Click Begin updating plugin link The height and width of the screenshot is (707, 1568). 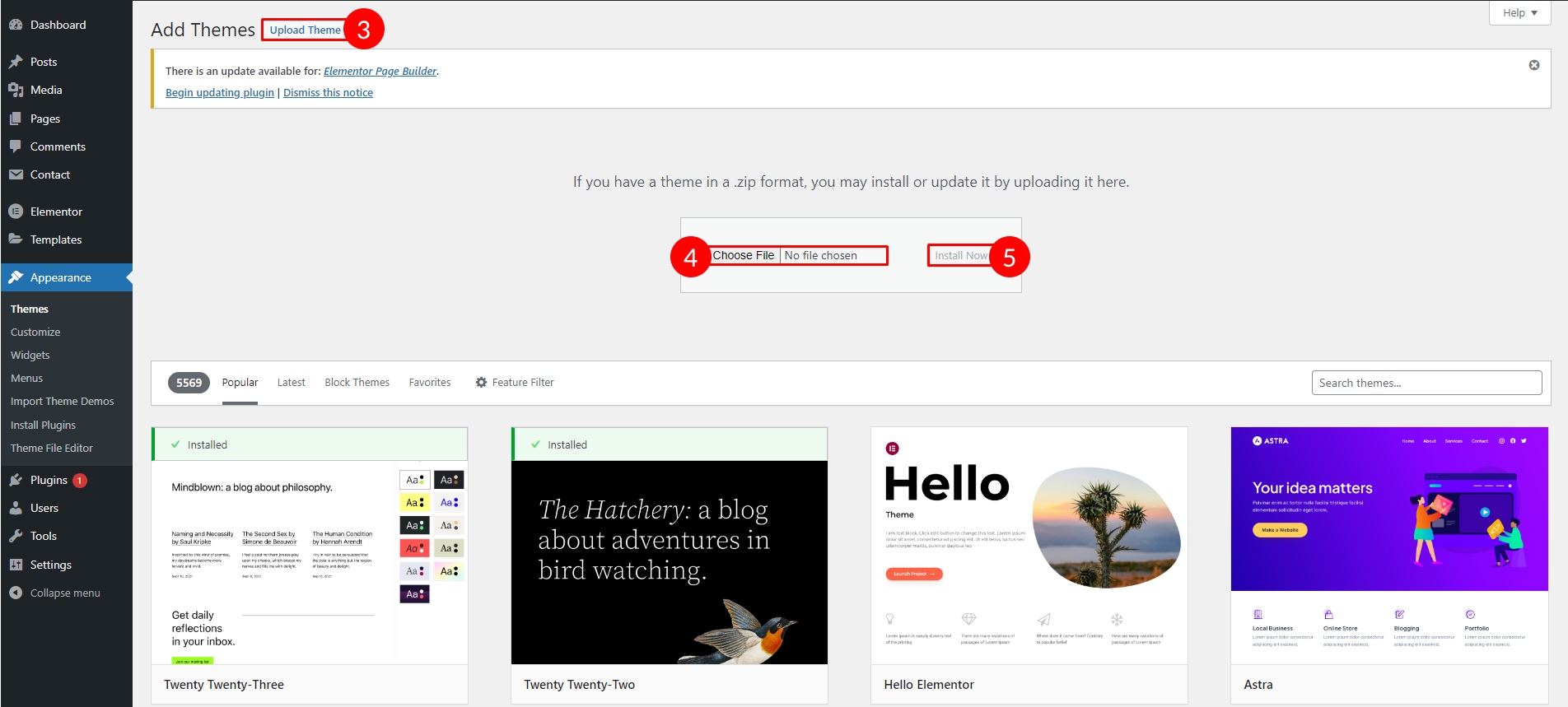[x=220, y=93]
